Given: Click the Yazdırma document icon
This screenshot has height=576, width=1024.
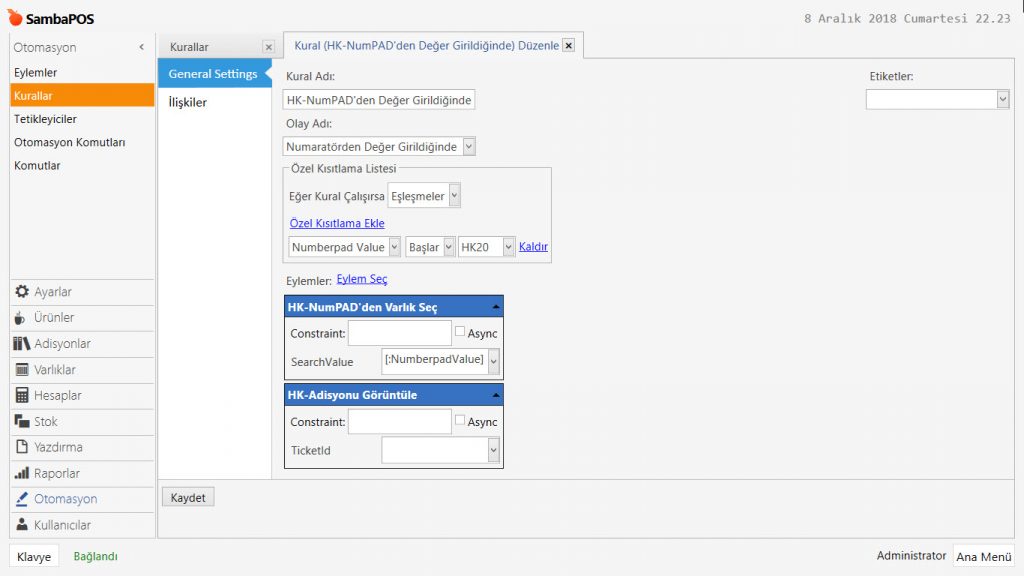Looking at the screenshot, I should click(22, 448).
